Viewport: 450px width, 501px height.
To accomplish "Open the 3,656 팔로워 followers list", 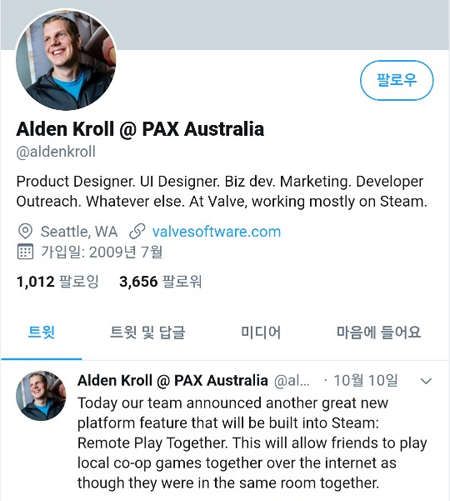I will [x=161, y=282].
